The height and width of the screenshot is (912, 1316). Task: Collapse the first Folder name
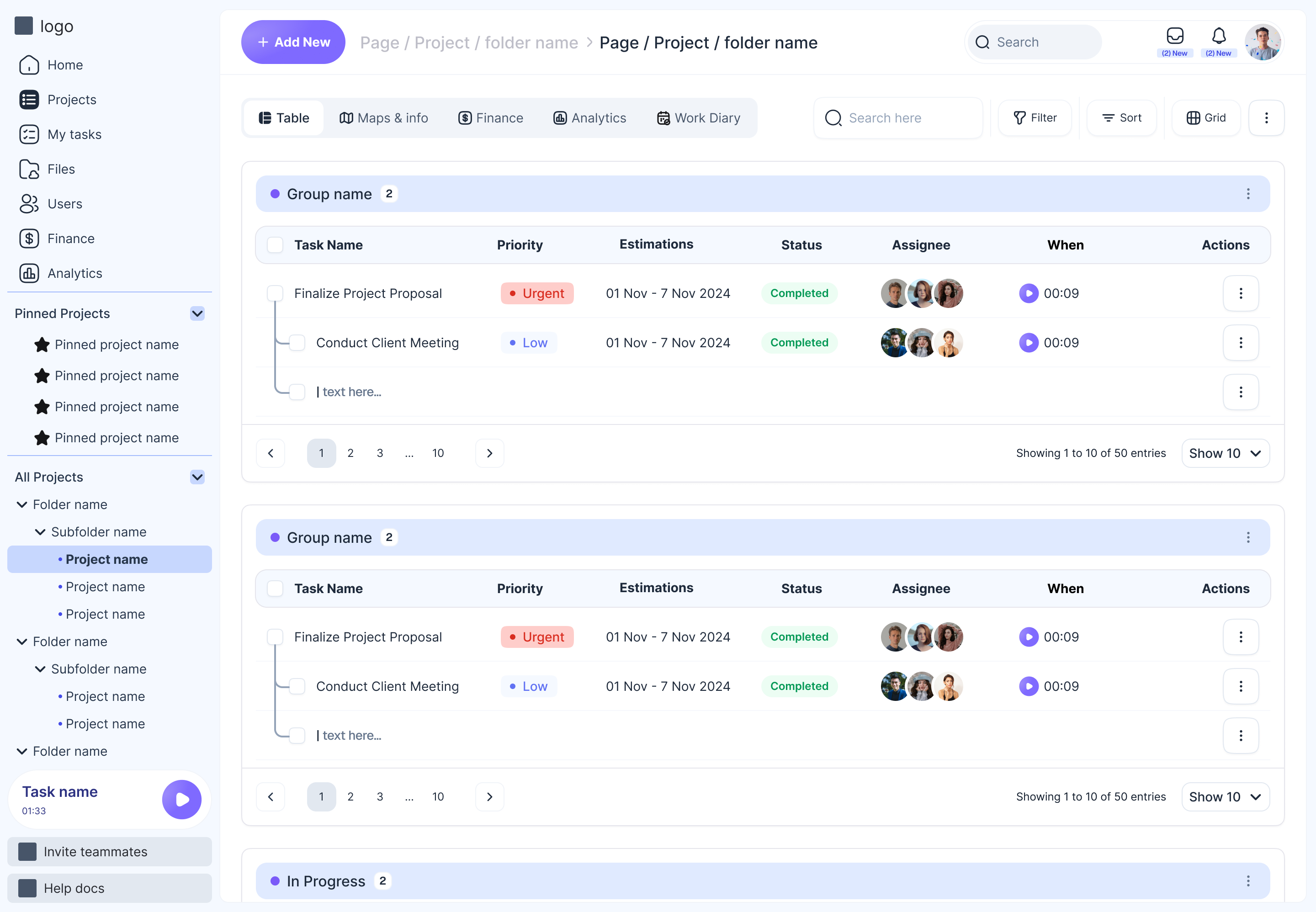pos(22,504)
